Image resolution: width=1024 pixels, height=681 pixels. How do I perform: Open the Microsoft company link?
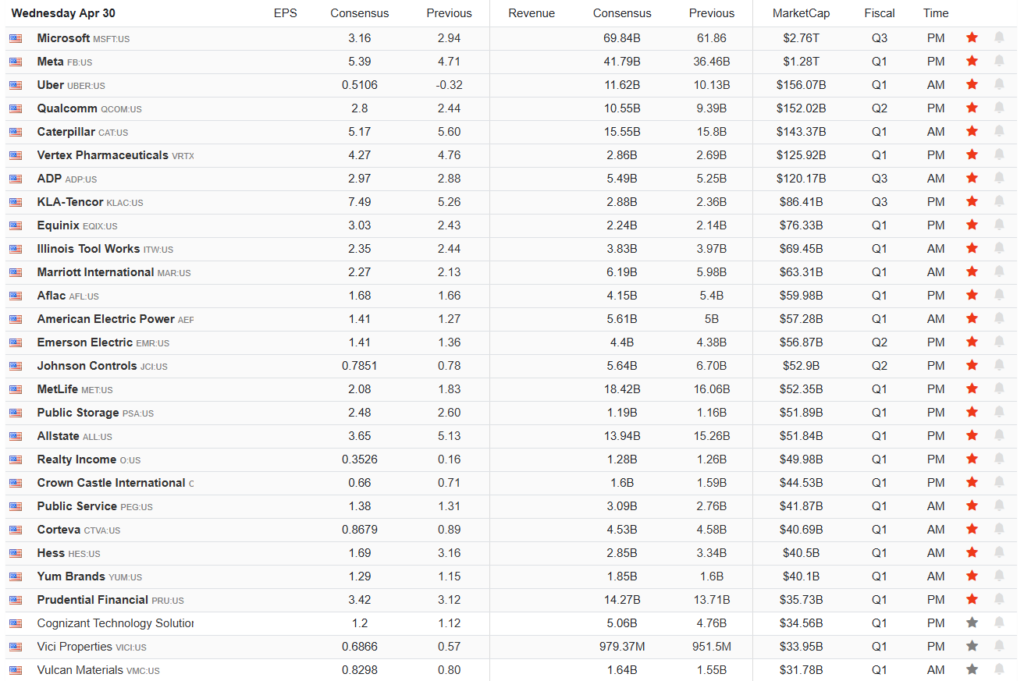[63, 38]
